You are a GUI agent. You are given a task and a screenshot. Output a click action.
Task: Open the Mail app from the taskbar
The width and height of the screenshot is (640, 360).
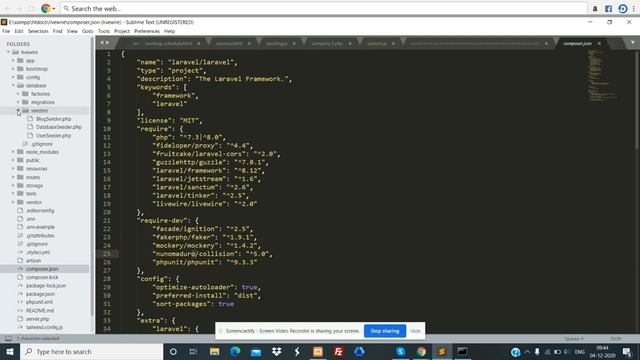[256, 351]
